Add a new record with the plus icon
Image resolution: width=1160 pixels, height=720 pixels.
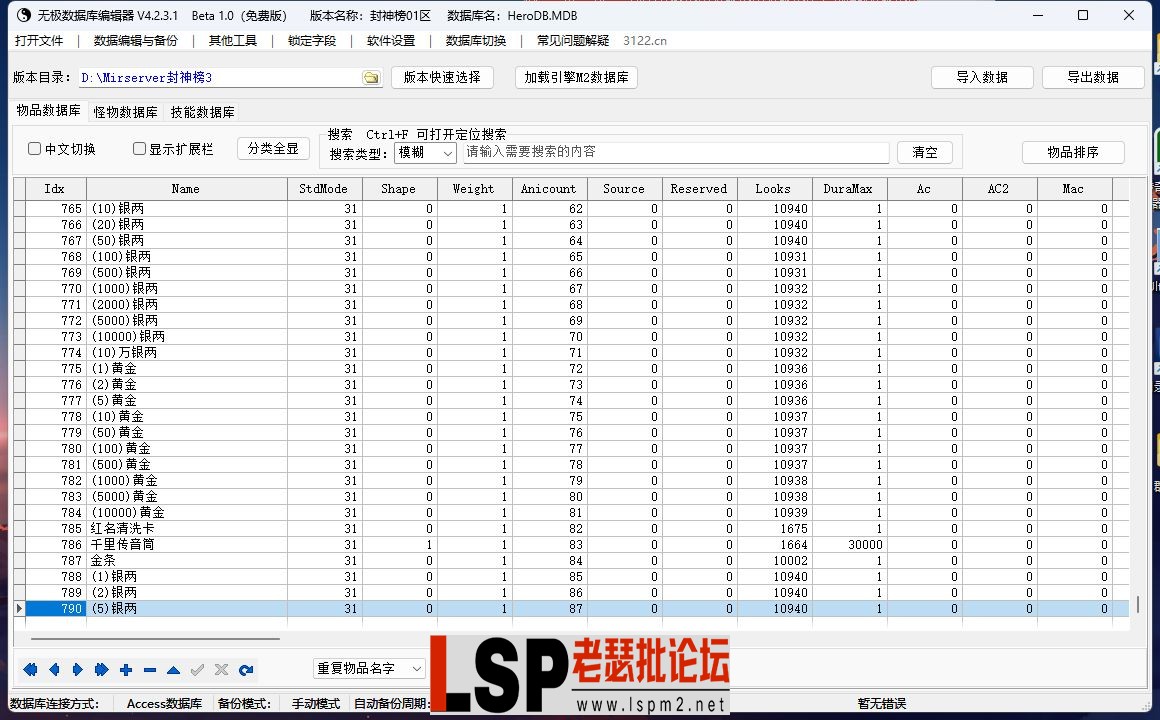click(126, 670)
